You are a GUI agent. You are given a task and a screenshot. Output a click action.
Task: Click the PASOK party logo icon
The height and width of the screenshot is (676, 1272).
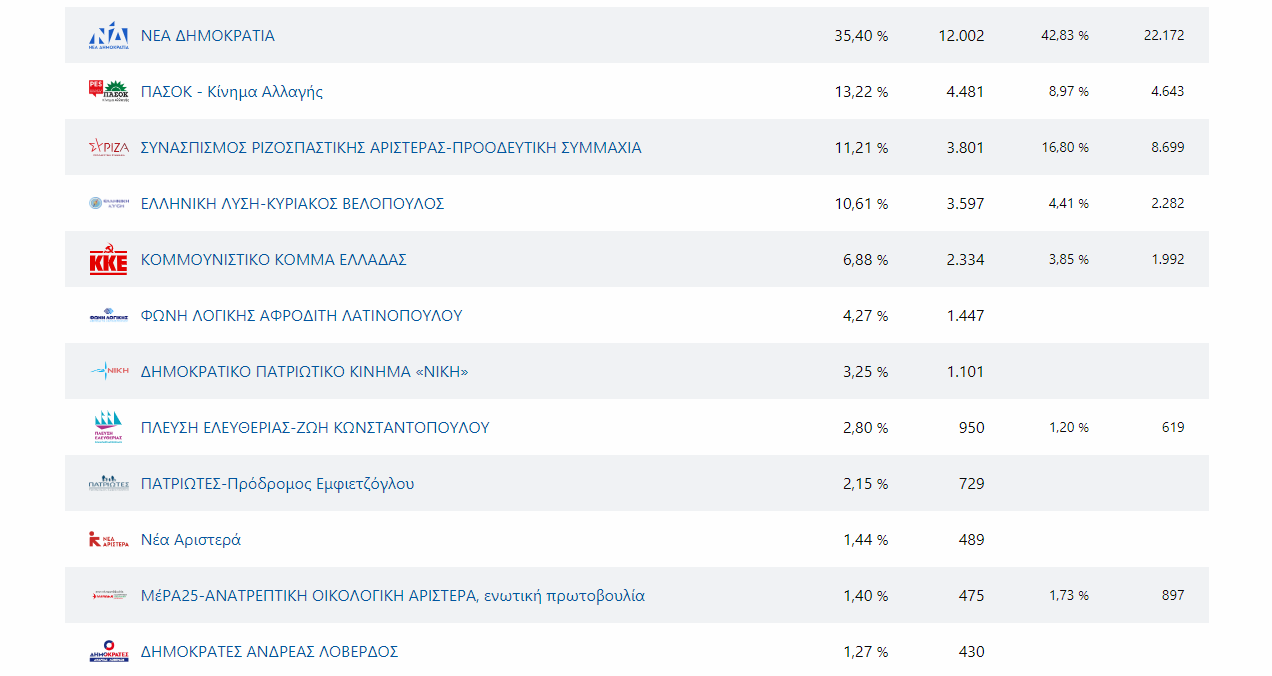108,91
